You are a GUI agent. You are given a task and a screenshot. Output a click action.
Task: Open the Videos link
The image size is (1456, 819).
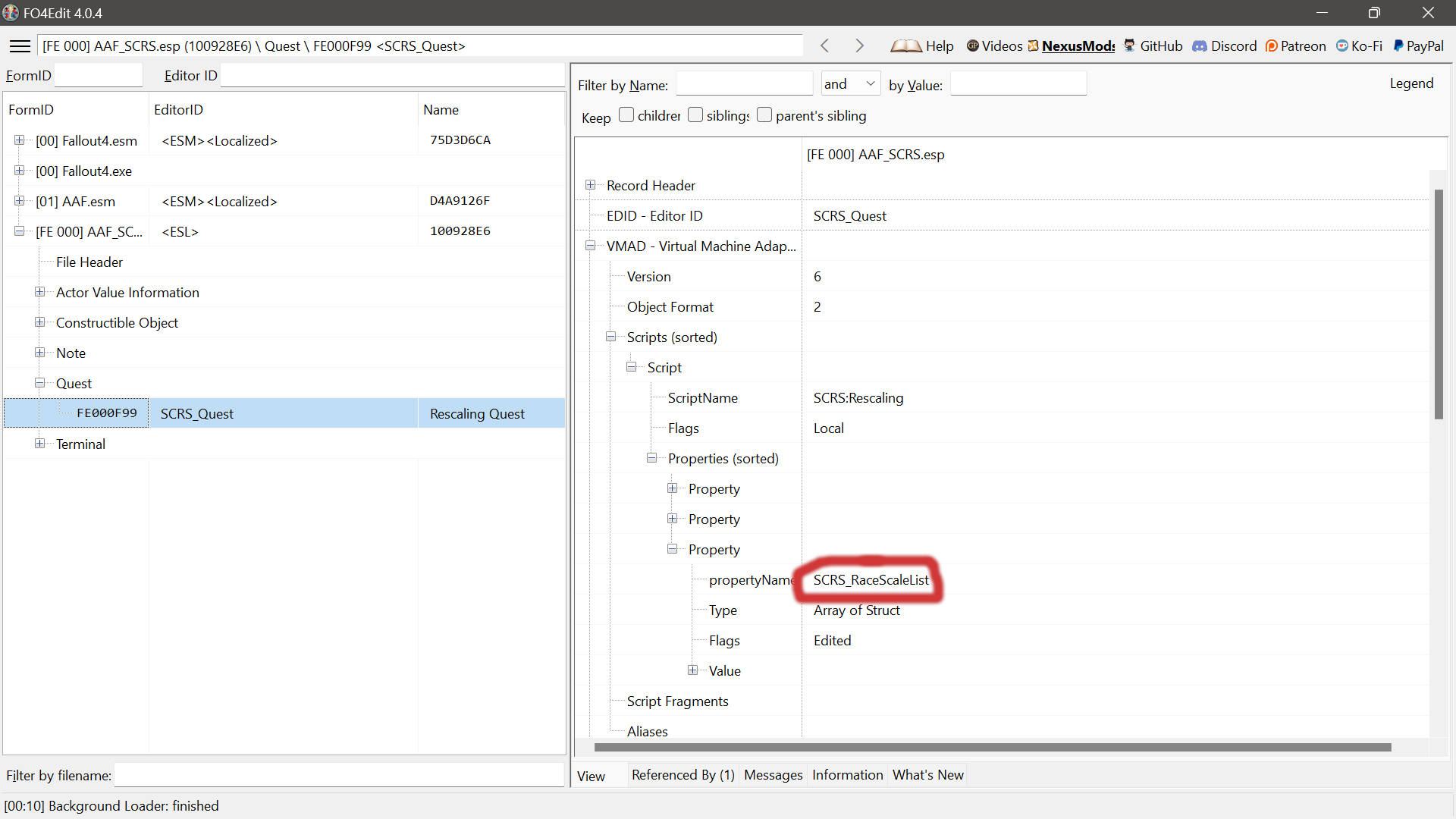994,46
